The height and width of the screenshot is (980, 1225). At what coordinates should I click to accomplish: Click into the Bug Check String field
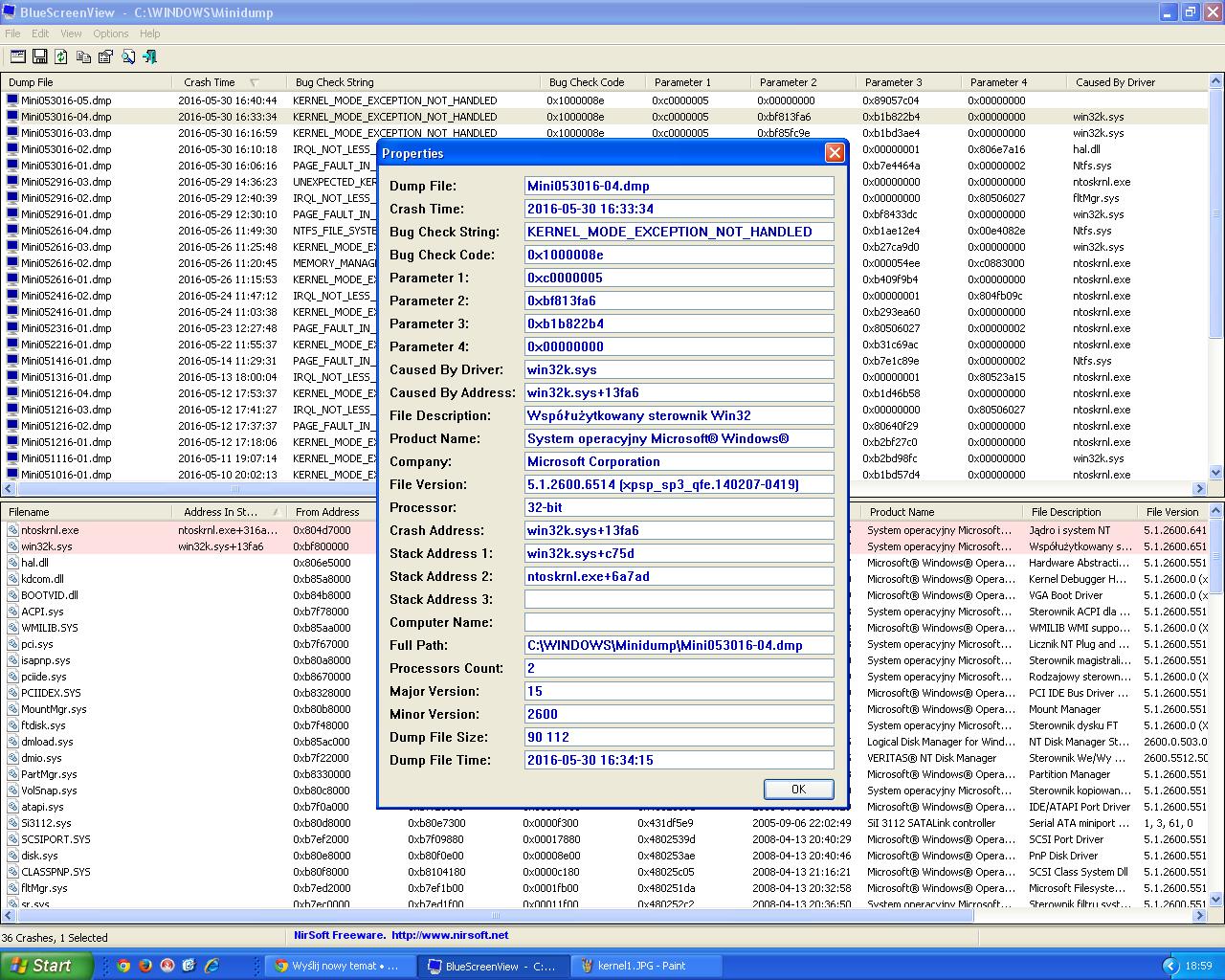point(679,232)
